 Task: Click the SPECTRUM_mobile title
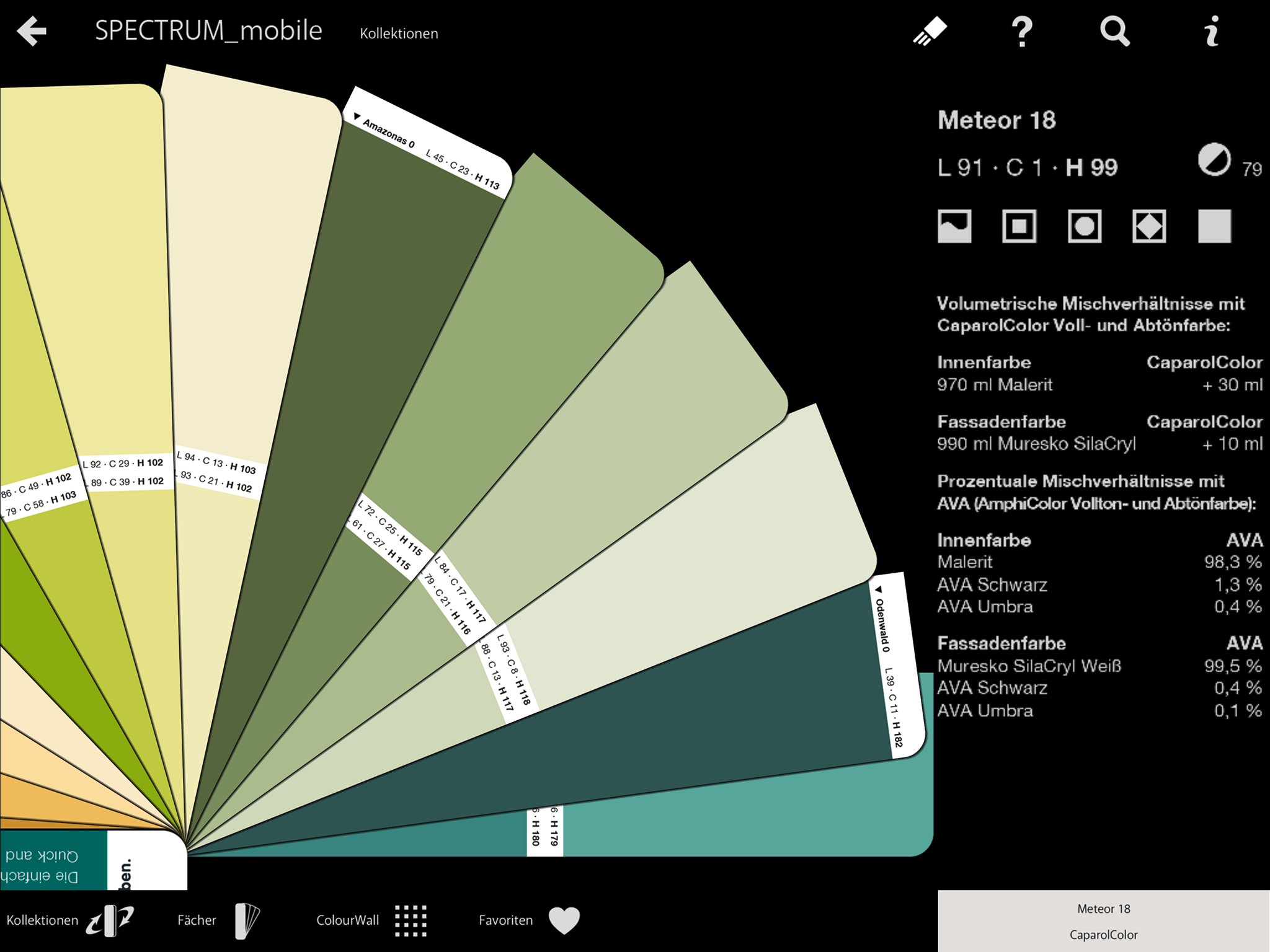point(208,30)
